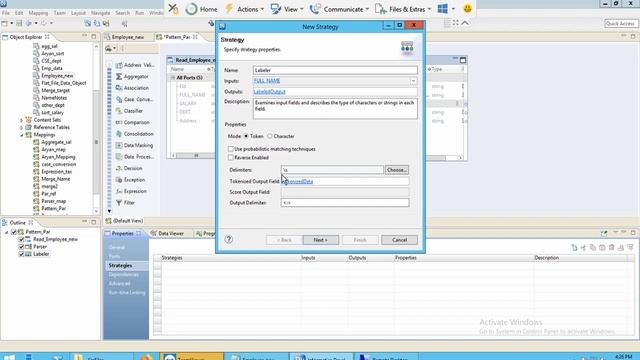The image size is (640, 360).
Task: Click the Quick Access search box
Action: click(620, 24)
